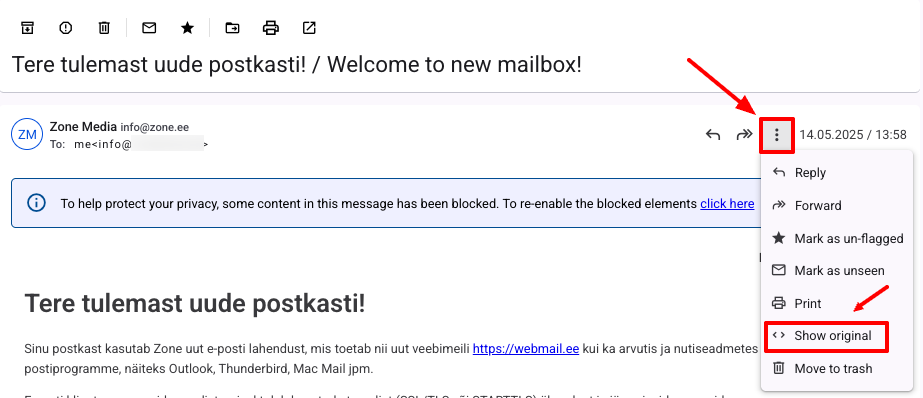Click the trash icon in top toolbar
This screenshot has width=923, height=398.
(104, 28)
